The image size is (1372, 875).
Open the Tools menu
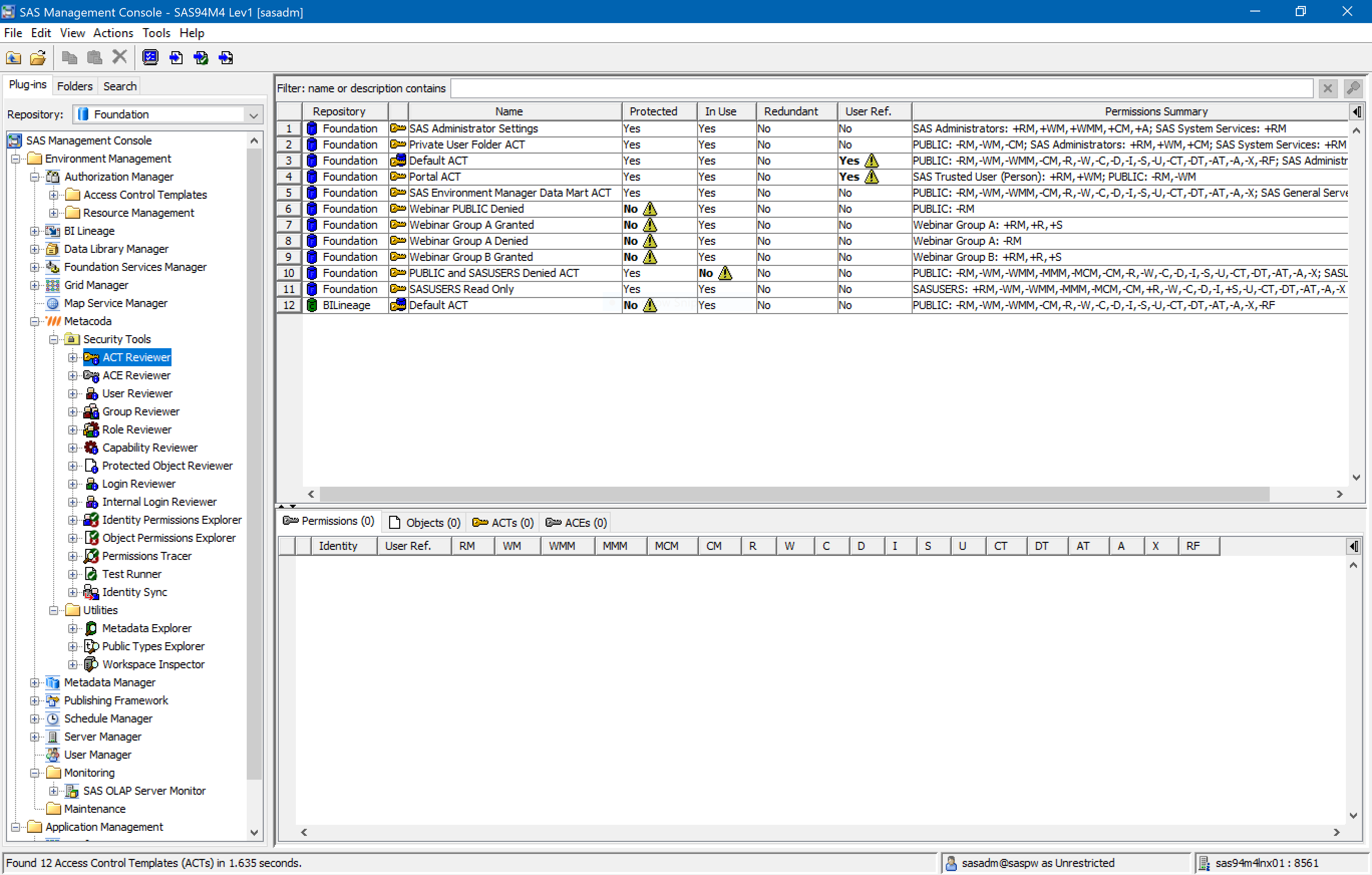coord(156,33)
